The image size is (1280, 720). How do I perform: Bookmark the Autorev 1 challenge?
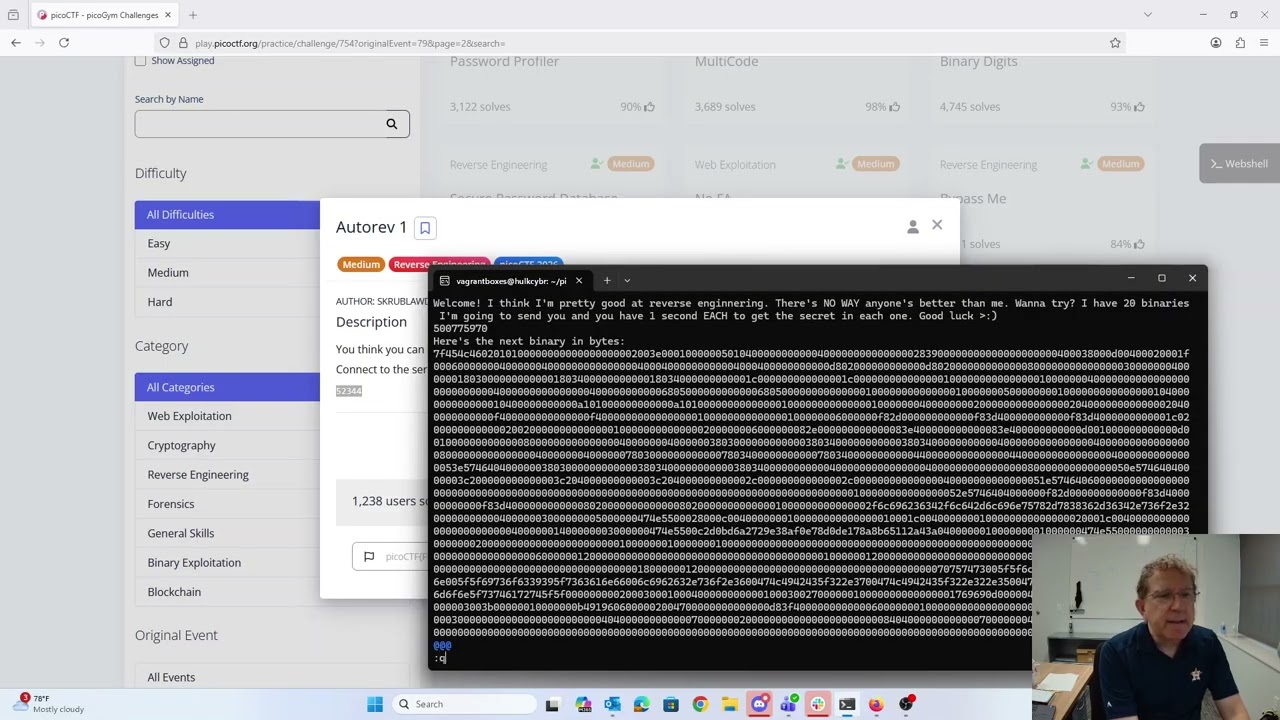click(x=425, y=228)
